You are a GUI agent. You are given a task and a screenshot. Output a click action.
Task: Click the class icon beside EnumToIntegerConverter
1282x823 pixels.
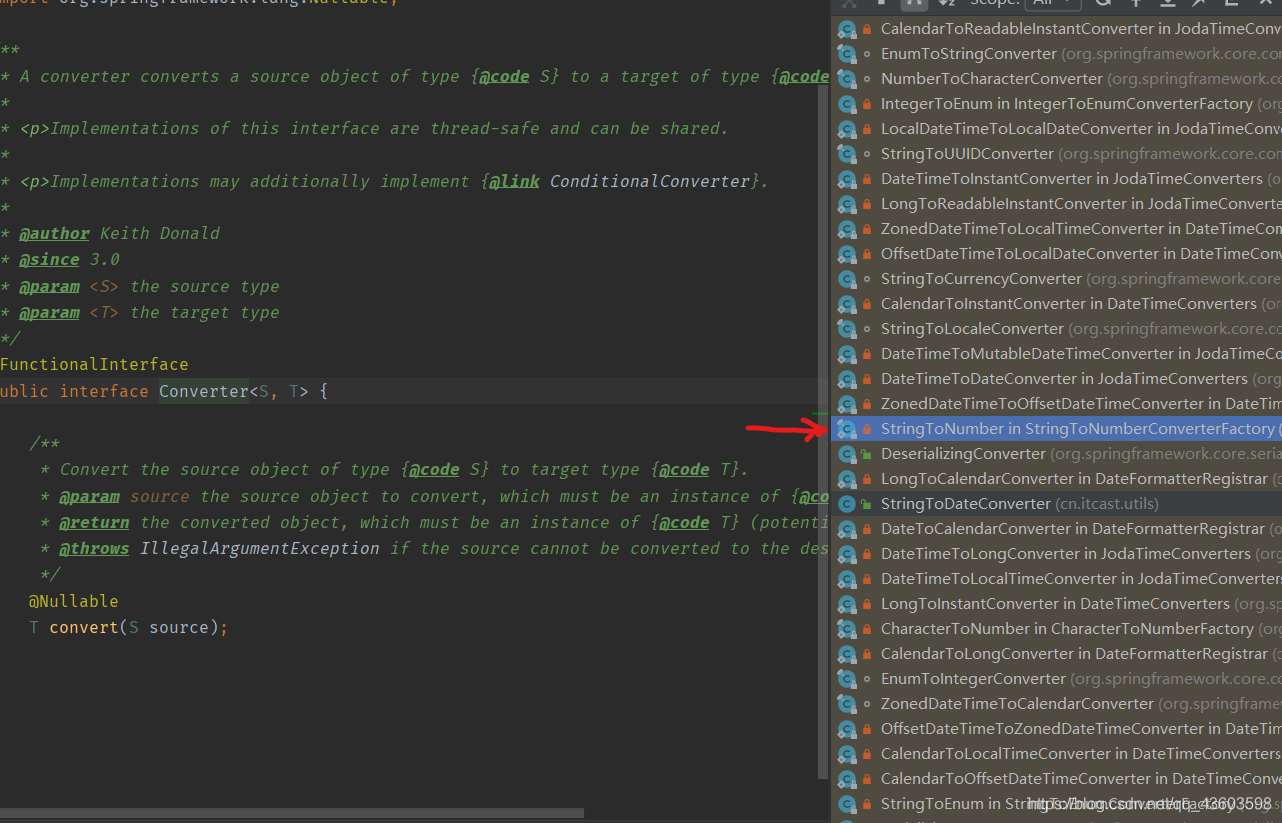pos(847,679)
